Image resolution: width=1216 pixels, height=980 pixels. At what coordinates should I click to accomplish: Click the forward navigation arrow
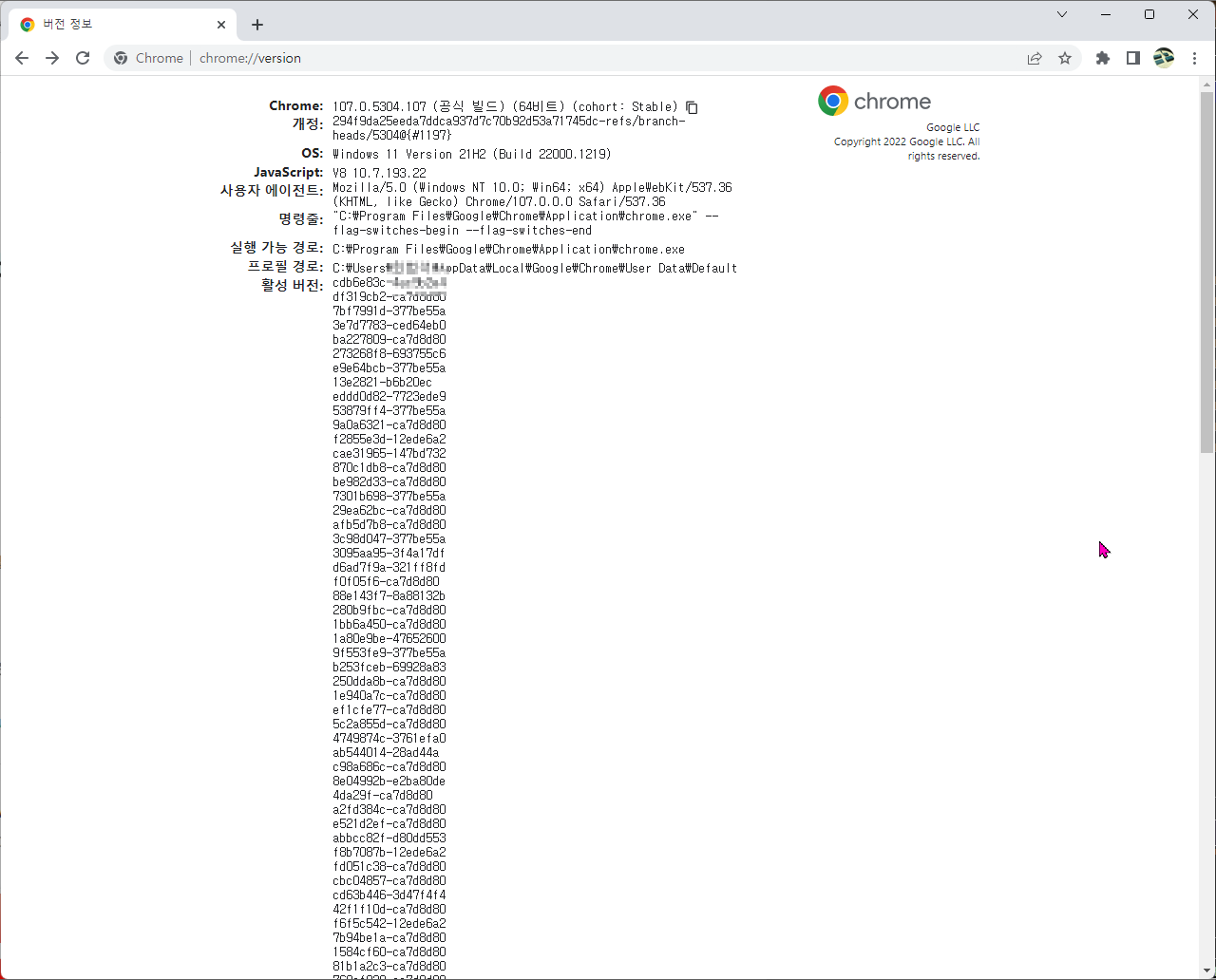(52, 58)
